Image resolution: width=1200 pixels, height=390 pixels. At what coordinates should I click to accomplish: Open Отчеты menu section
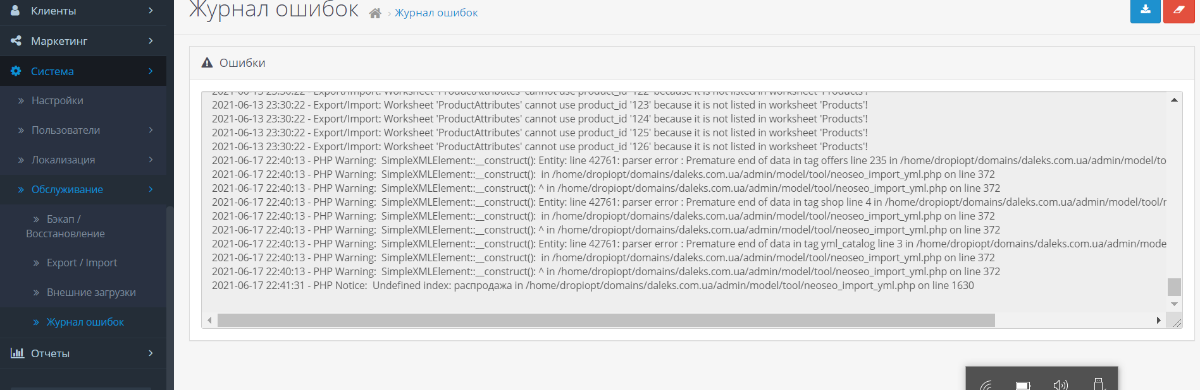50,353
